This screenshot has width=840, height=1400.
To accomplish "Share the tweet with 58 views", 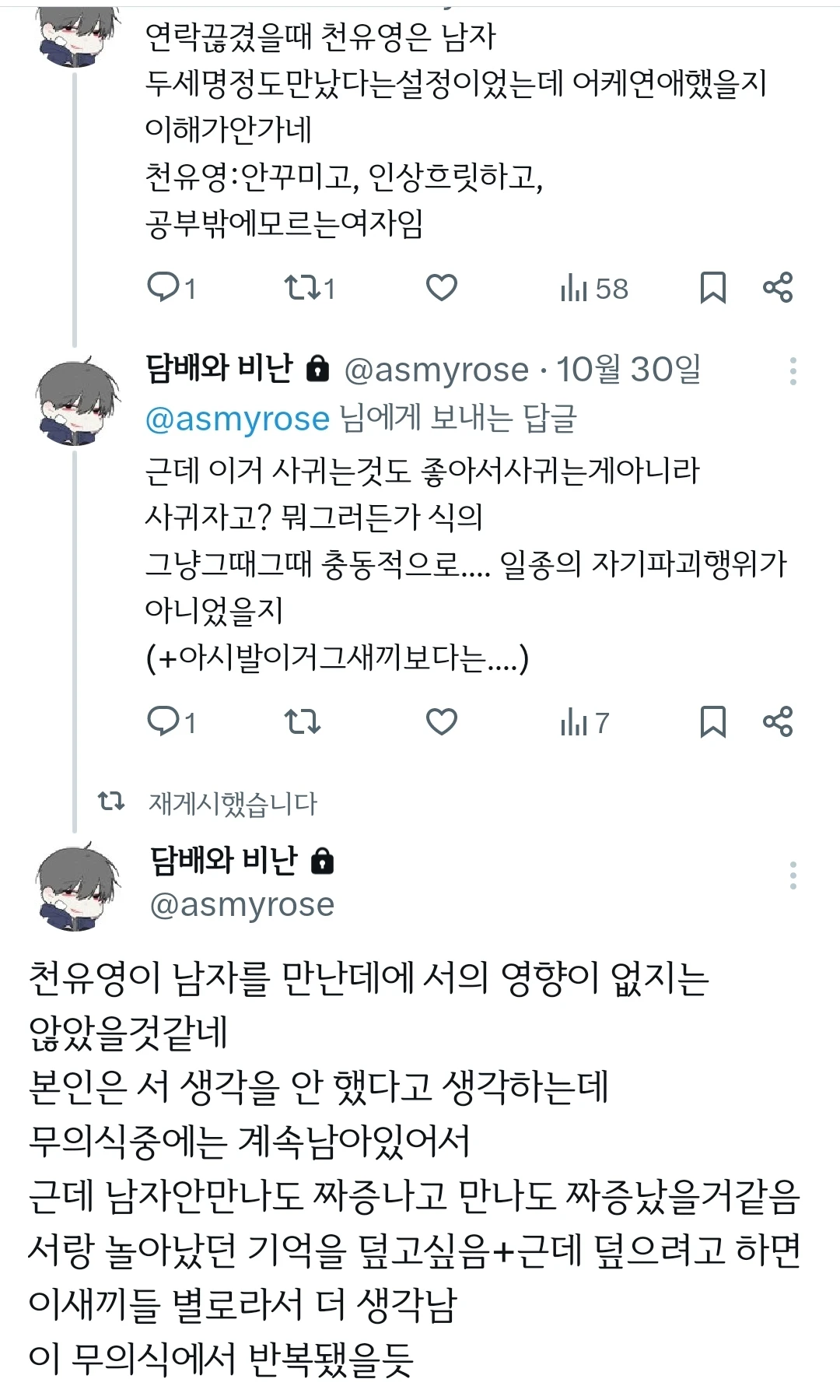I will point(777,288).
